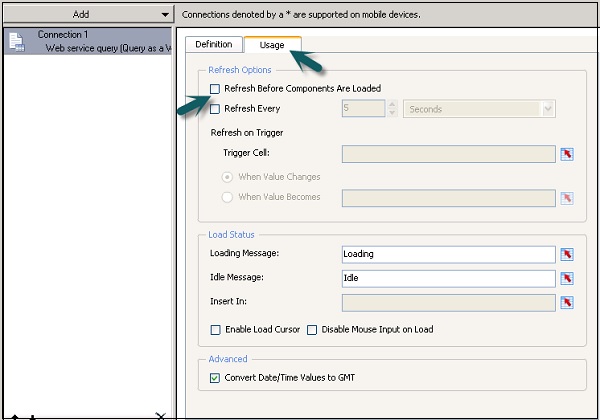Select the Usage tab
Screen dimensions: 600x420
tap(272, 45)
